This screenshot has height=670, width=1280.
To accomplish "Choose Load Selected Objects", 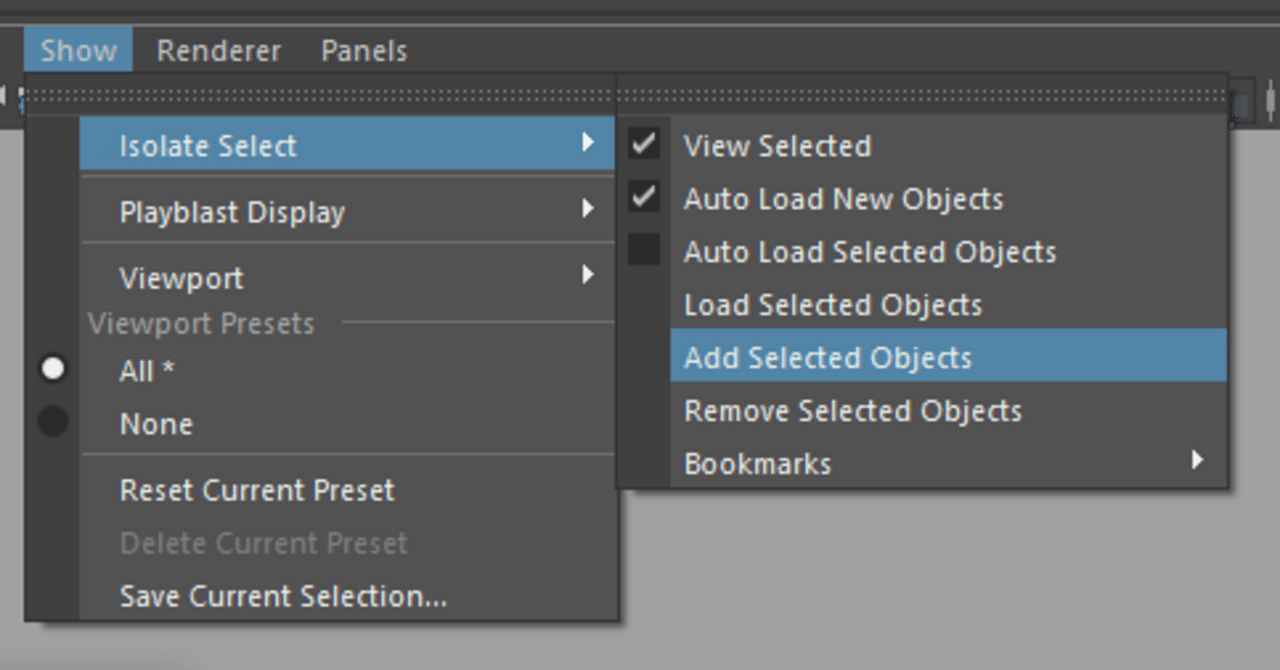I will pyautogui.click(x=832, y=305).
